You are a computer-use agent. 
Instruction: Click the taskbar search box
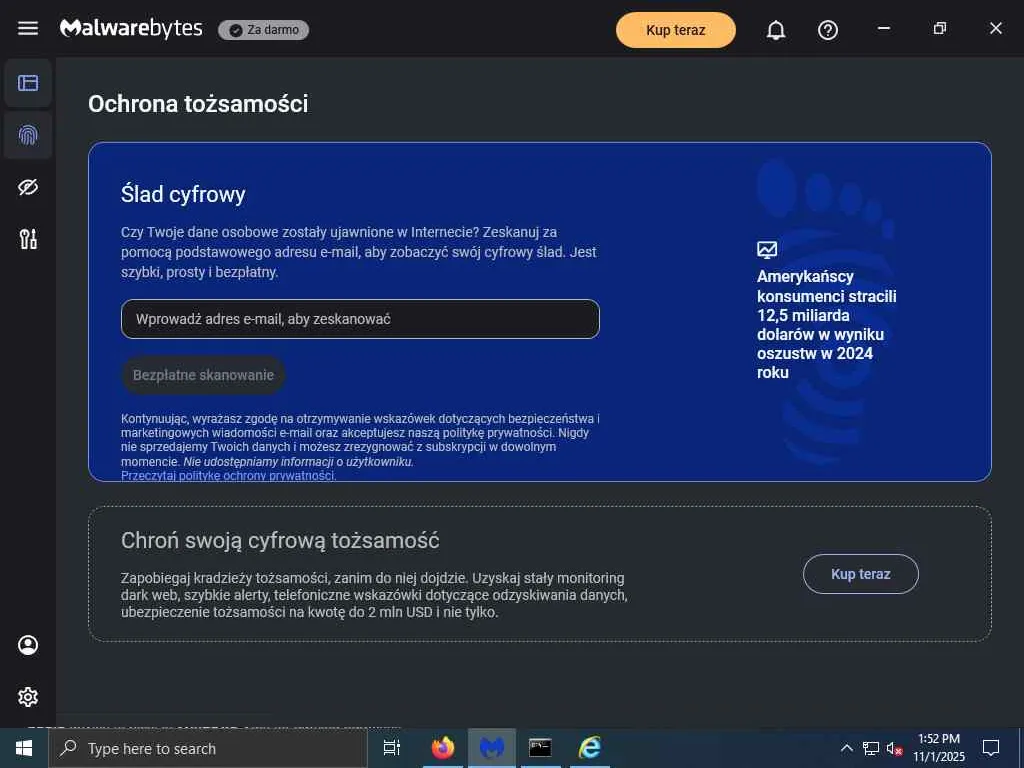pos(208,748)
